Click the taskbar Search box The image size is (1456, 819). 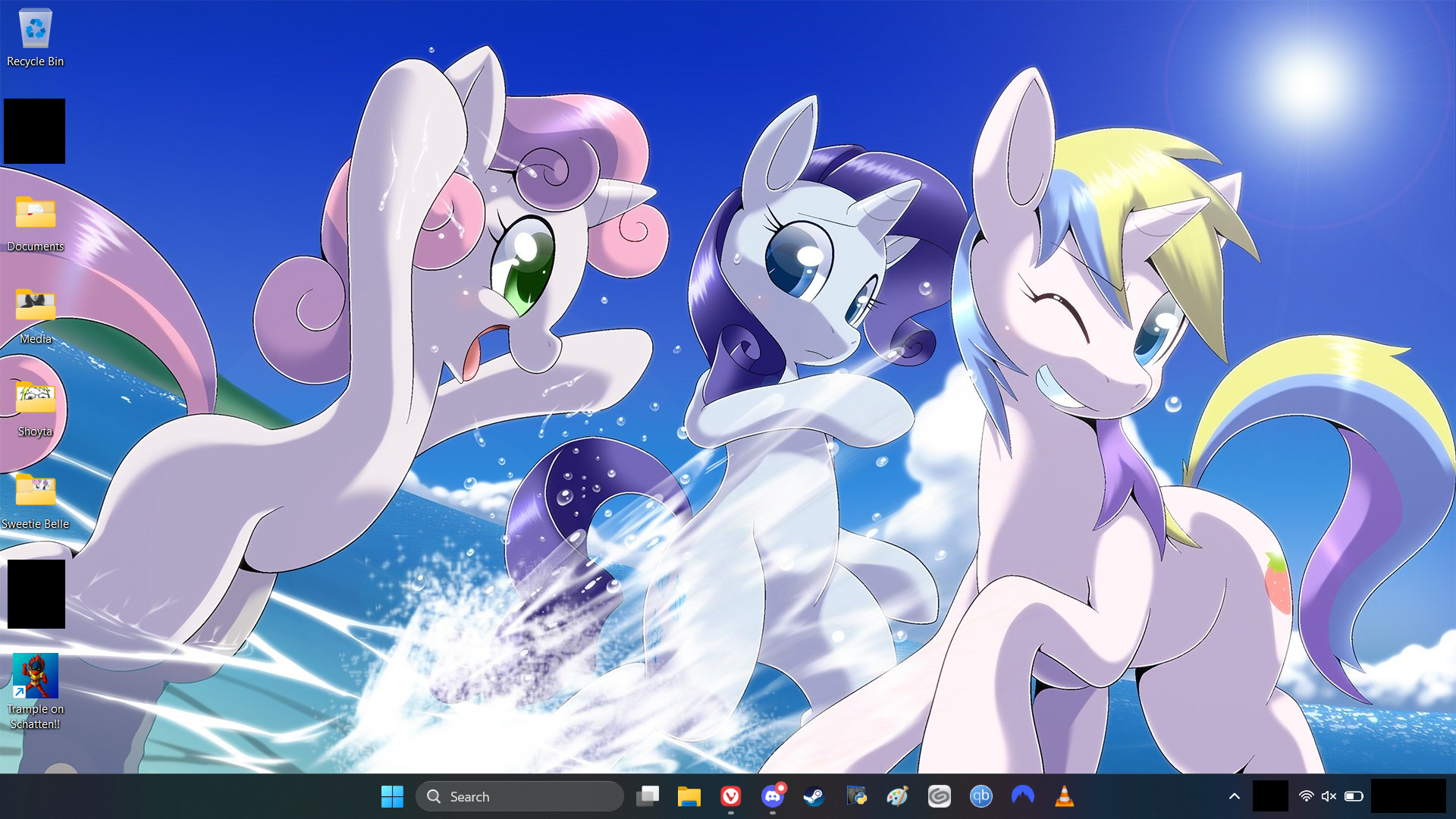click(519, 796)
